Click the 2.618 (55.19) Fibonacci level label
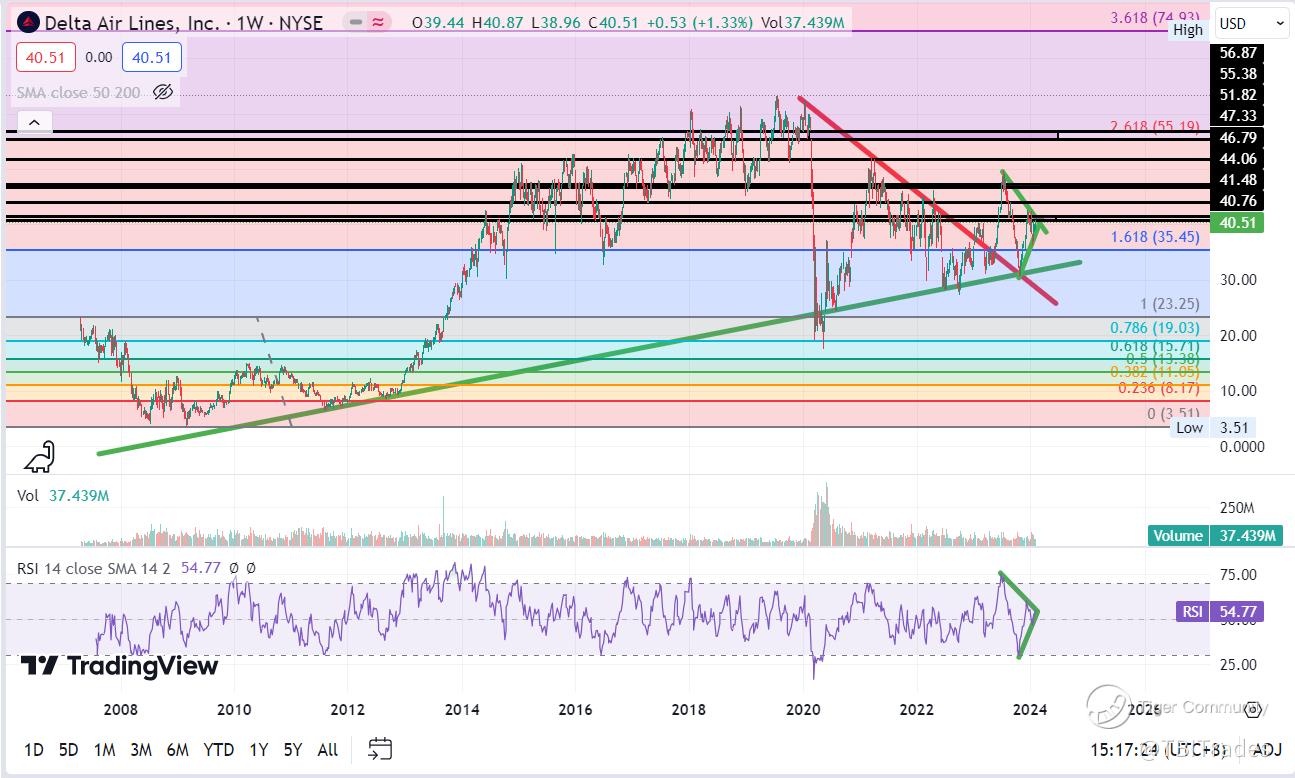Viewport: 1295px width, 778px height. click(1155, 126)
